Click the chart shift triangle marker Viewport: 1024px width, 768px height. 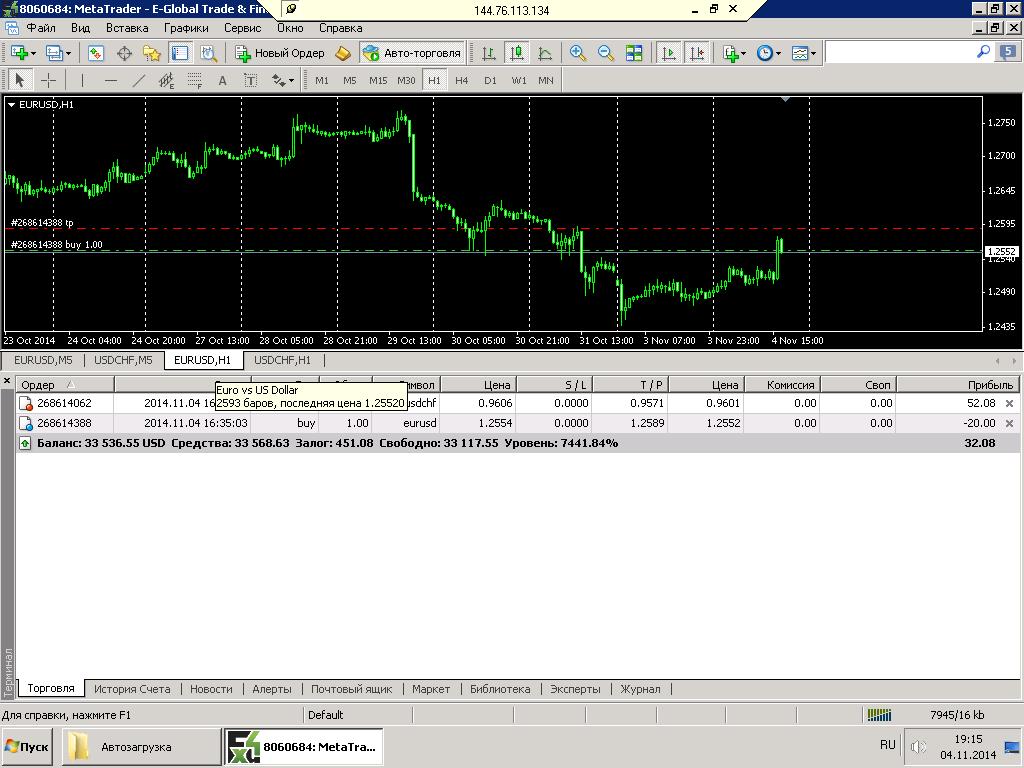click(786, 99)
